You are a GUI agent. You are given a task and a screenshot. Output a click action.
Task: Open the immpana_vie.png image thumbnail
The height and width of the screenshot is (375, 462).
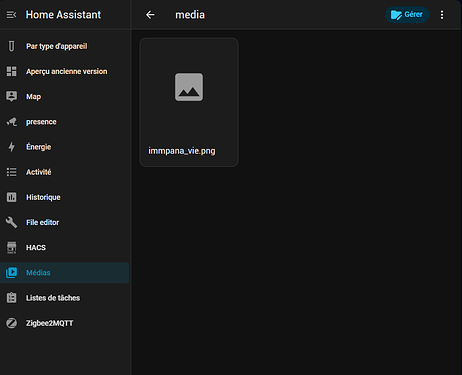(x=189, y=102)
